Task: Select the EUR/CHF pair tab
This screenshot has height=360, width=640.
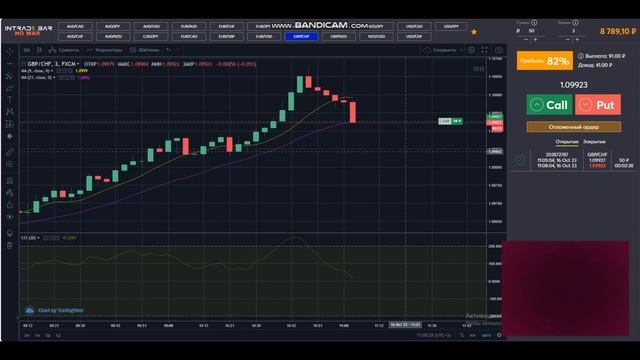Action: click(x=226, y=27)
